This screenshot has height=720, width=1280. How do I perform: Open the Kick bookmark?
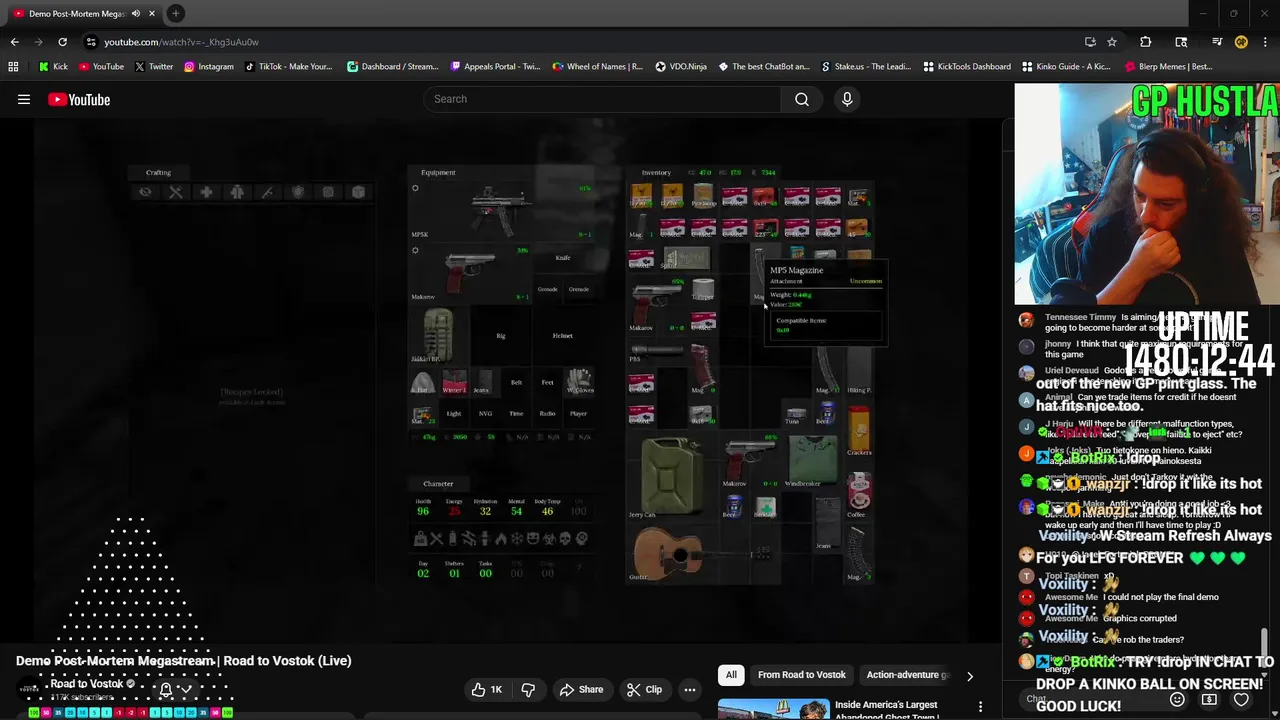(53, 66)
